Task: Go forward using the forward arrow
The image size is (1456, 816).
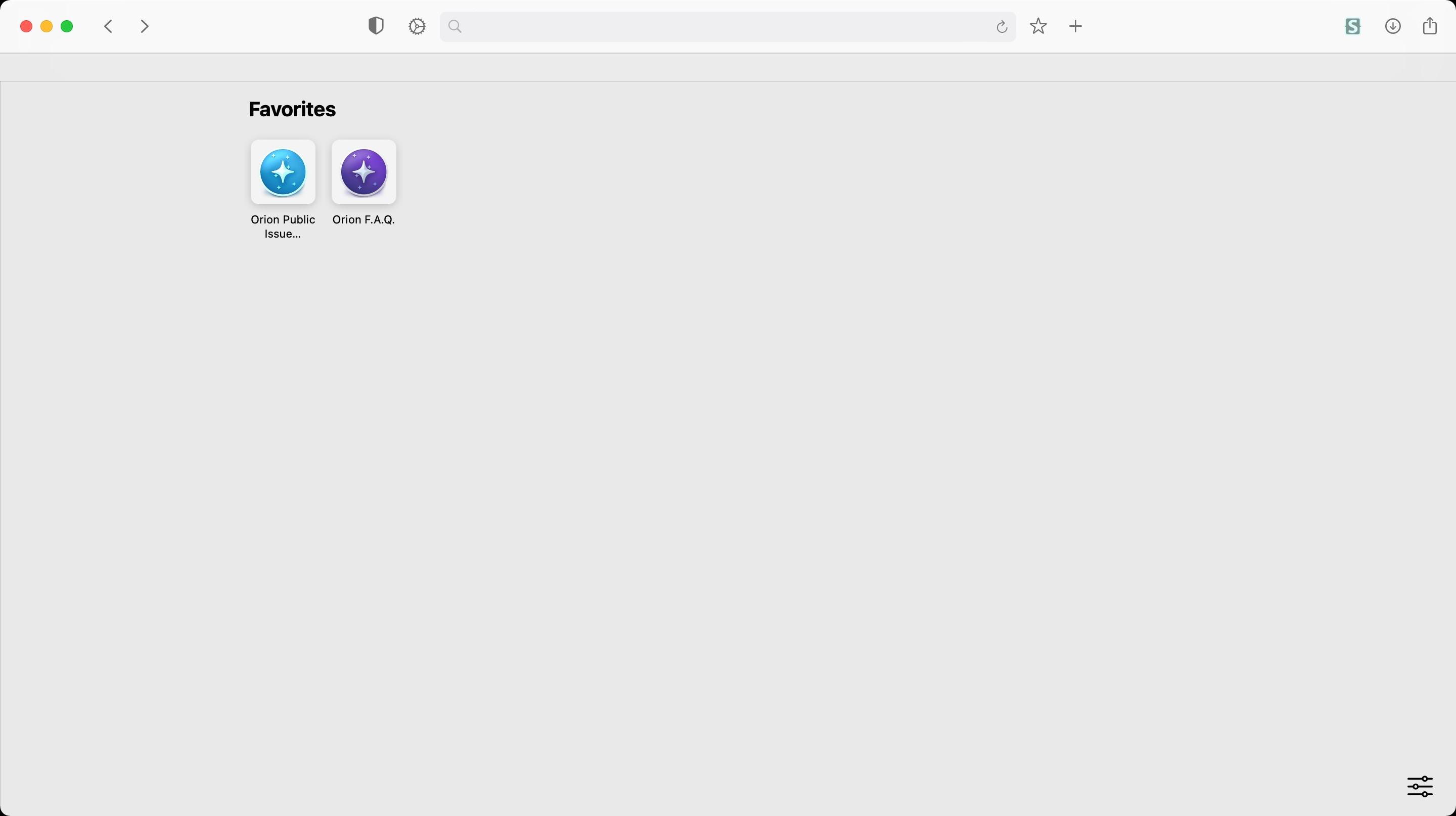Action: coord(145,27)
